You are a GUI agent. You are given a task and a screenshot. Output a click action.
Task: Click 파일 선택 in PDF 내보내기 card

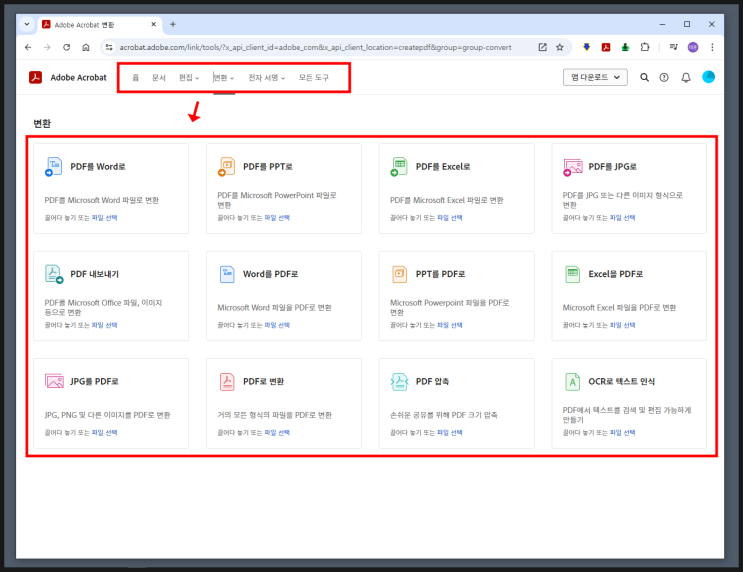pos(104,325)
